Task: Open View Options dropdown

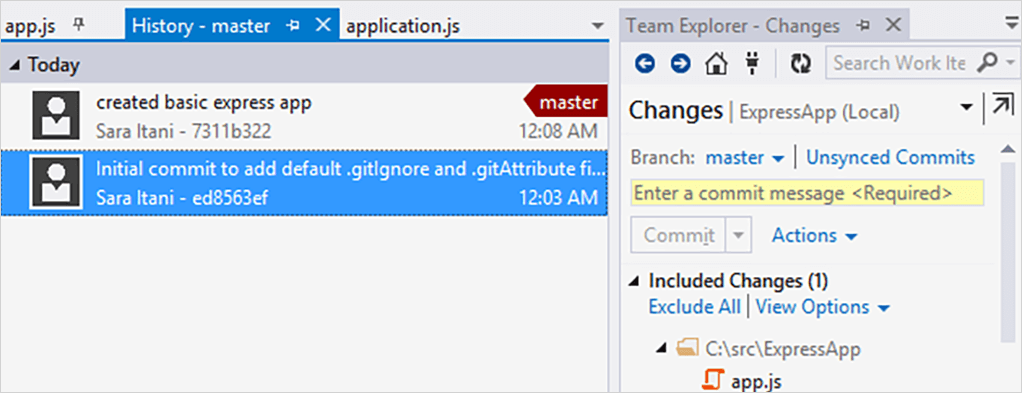Action: click(823, 306)
